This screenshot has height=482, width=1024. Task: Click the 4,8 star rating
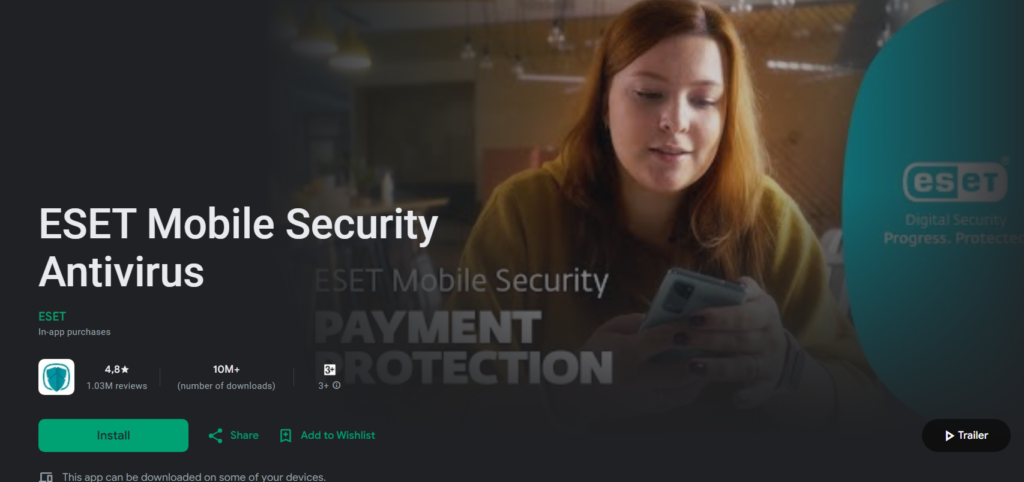117,370
